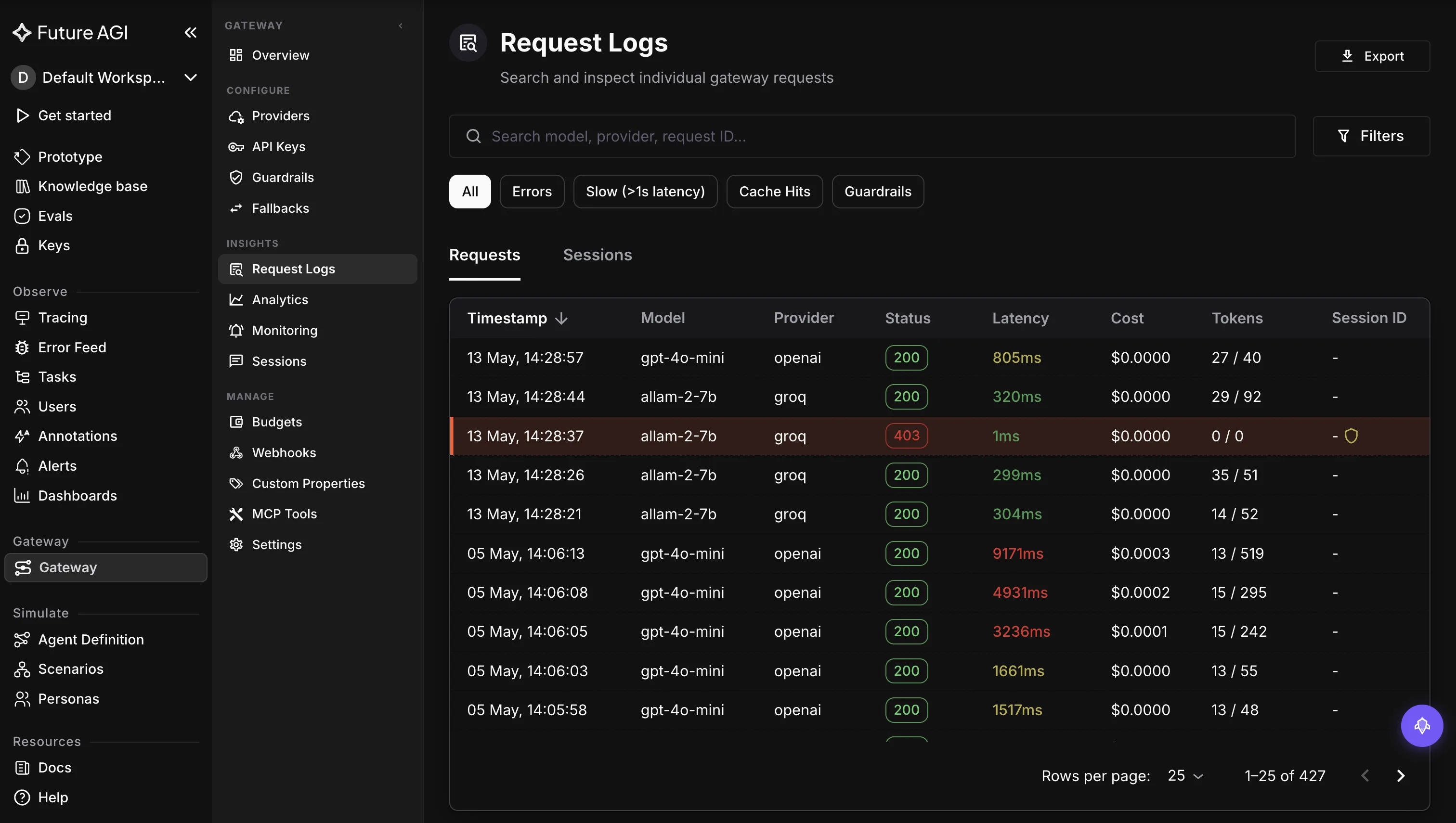Open the Filters panel

point(1371,136)
